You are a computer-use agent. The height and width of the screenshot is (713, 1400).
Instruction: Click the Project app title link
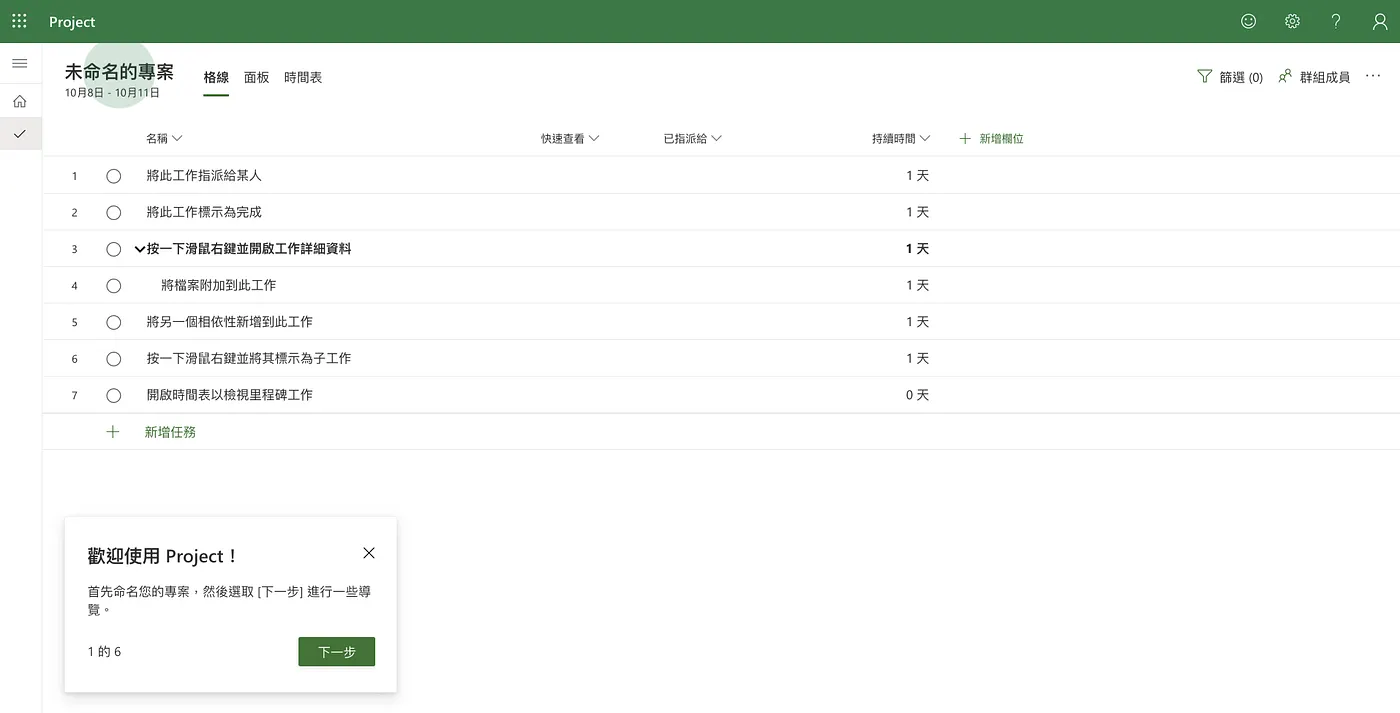[x=72, y=22]
